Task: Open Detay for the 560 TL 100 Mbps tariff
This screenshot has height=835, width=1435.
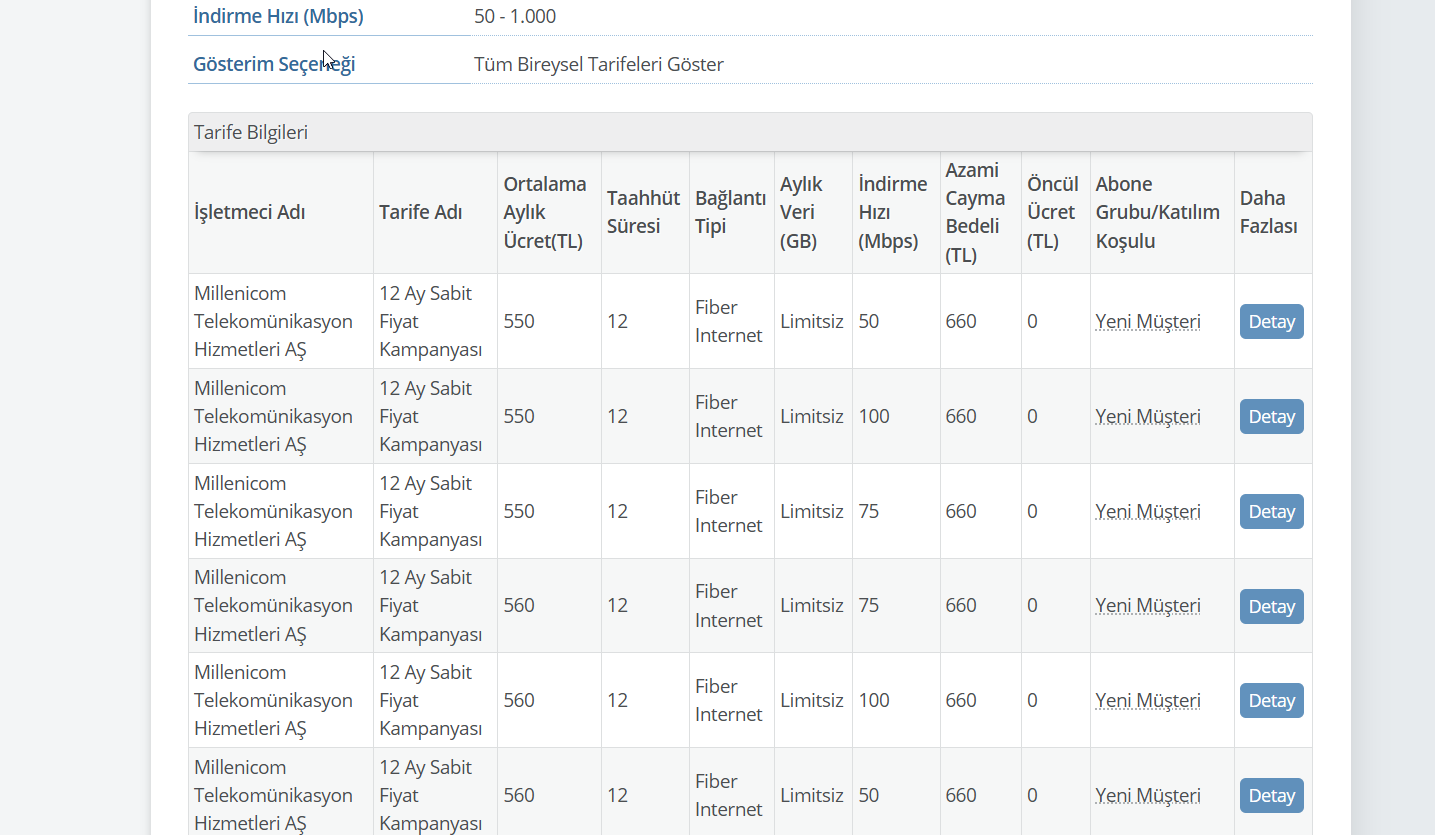Action: click(1271, 700)
